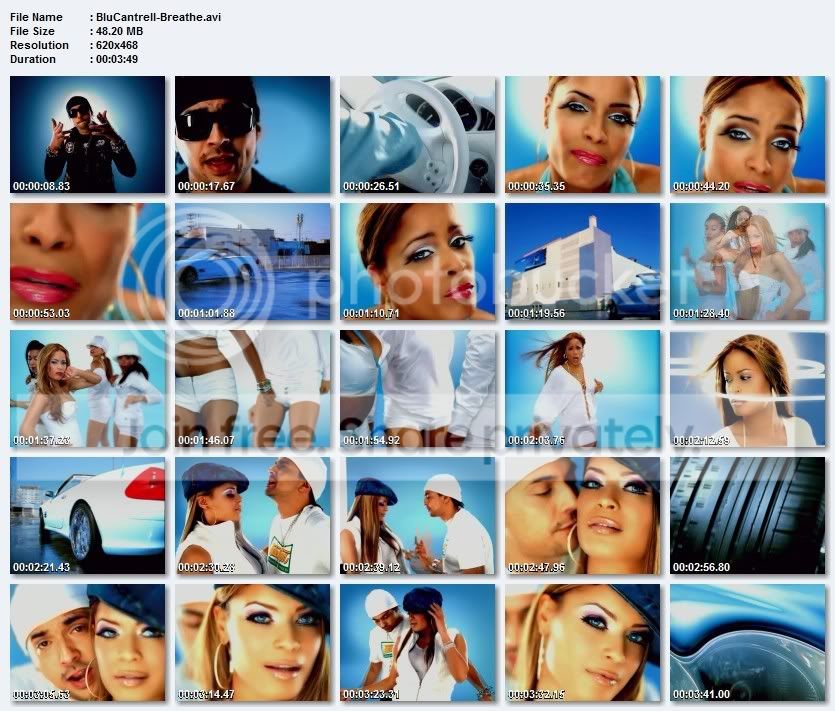Select the thumbnail timestamped 00:01:10.71
835x711 pixels.
[x=418, y=261]
